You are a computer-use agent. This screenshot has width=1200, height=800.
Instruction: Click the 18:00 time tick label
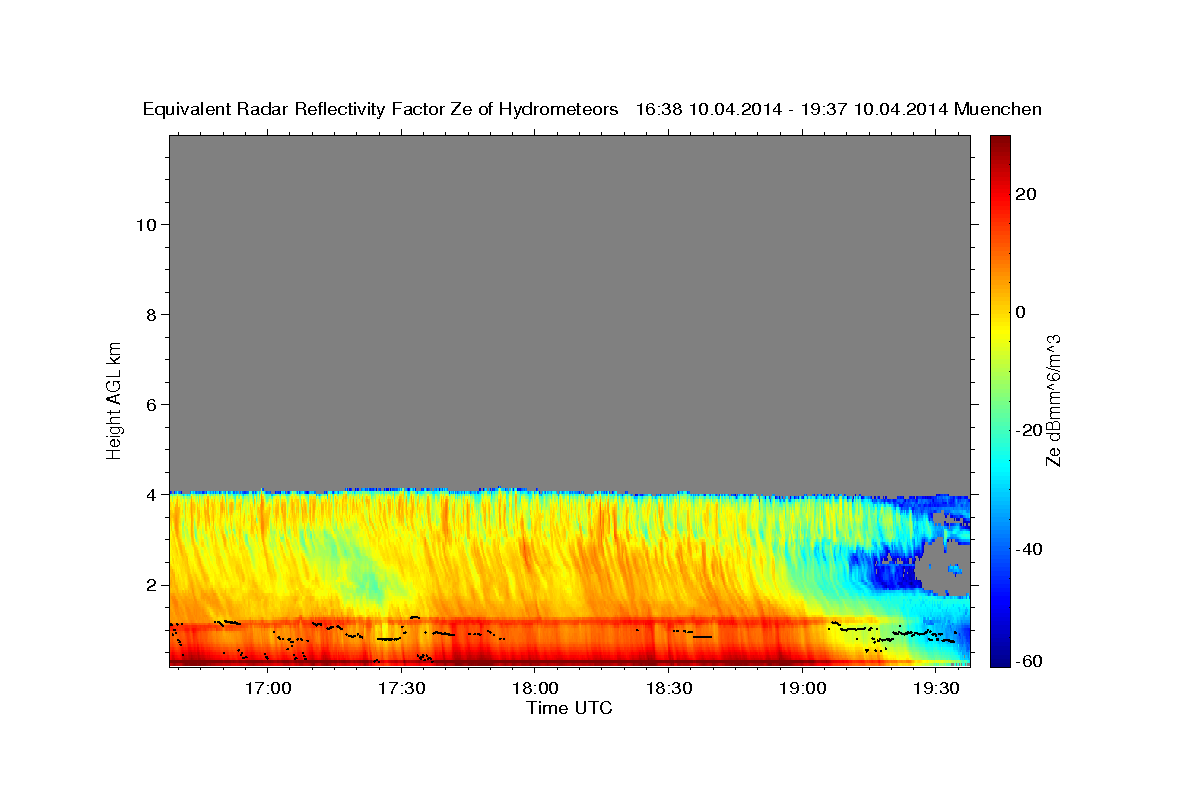point(535,689)
